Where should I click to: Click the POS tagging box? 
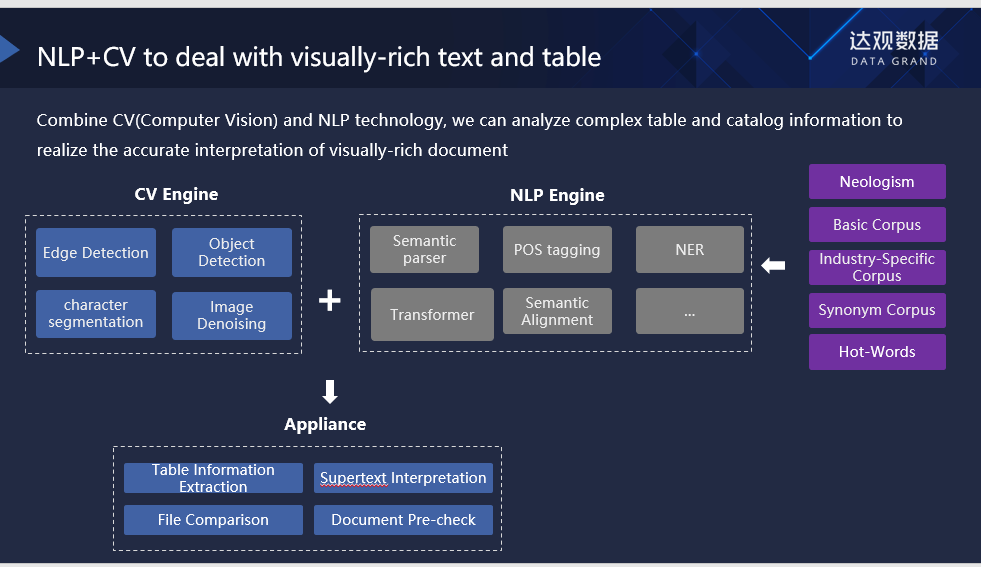point(557,250)
